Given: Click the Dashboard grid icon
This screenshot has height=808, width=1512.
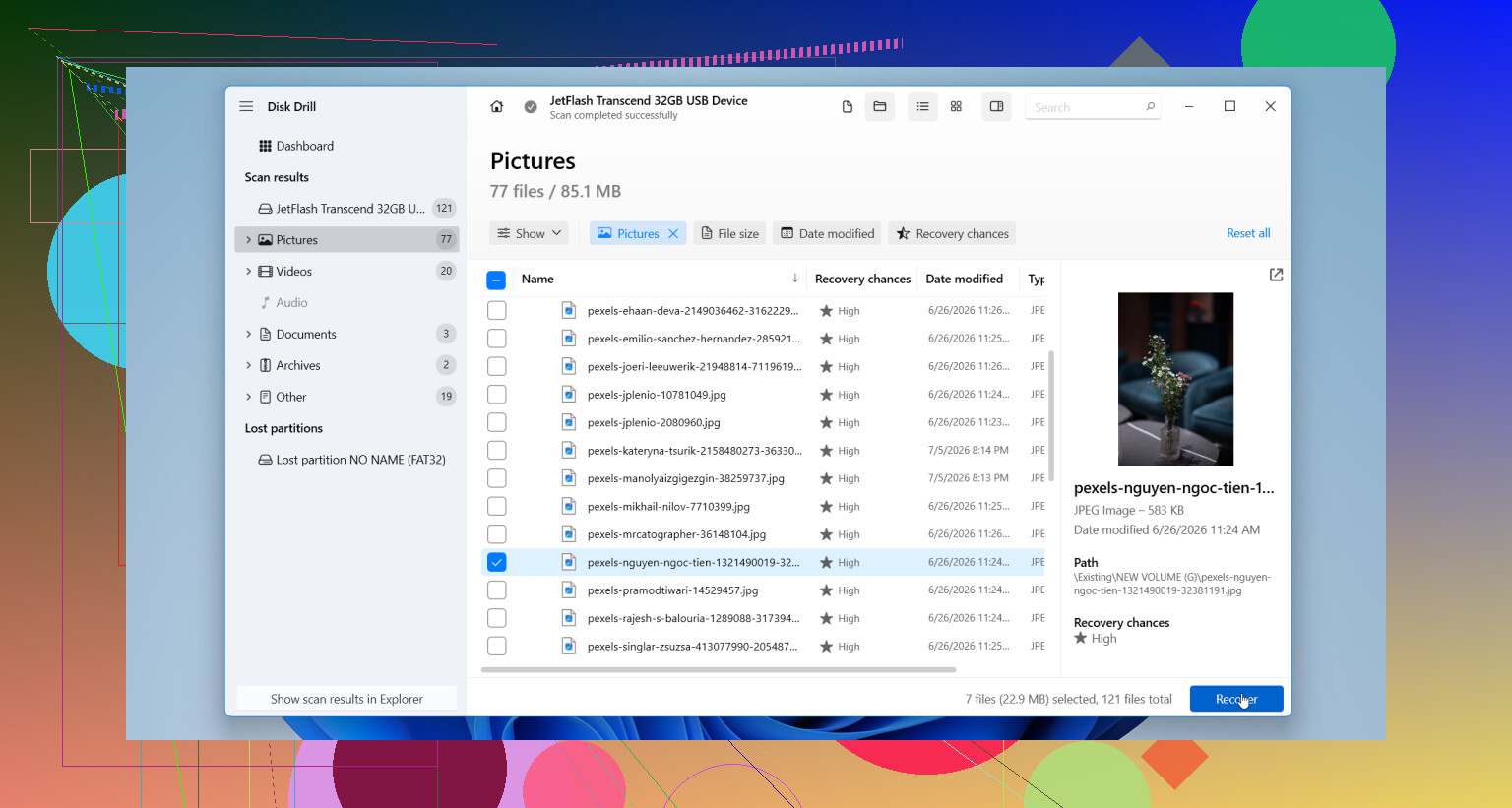Looking at the screenshot, I should 265,146.
